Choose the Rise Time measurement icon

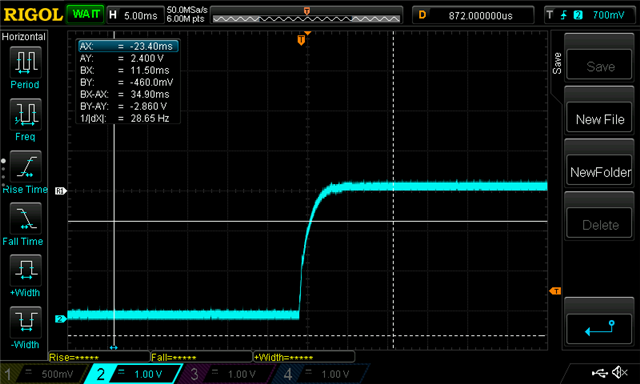[x=25, y=166]
